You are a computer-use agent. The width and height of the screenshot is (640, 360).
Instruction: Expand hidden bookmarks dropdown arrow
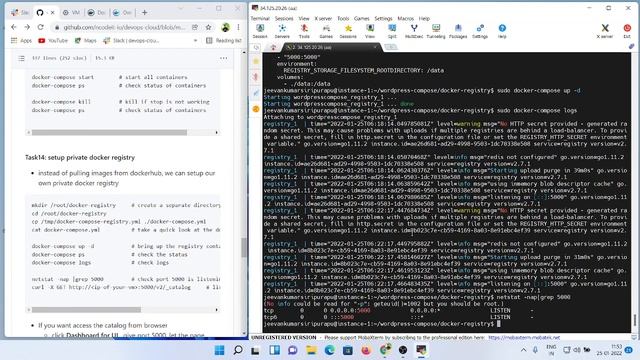pos(196,40)
